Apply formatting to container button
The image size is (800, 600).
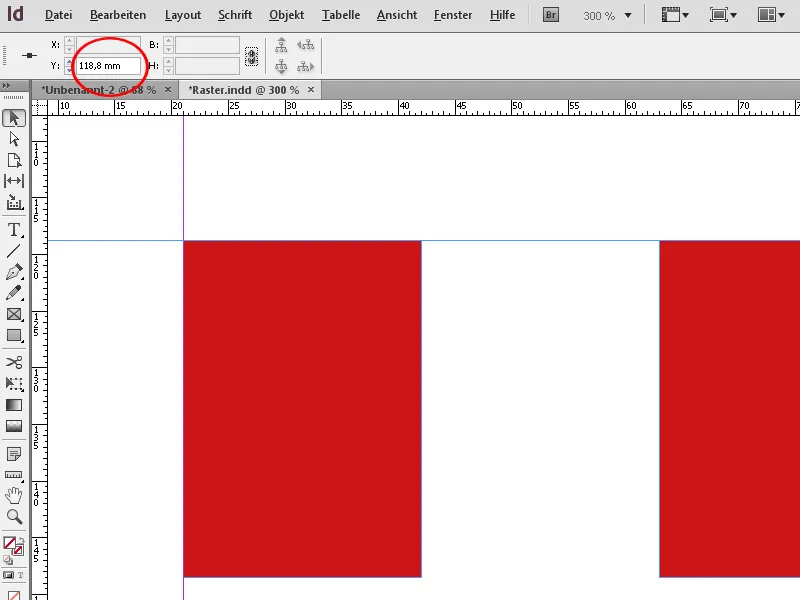(8, 576)
